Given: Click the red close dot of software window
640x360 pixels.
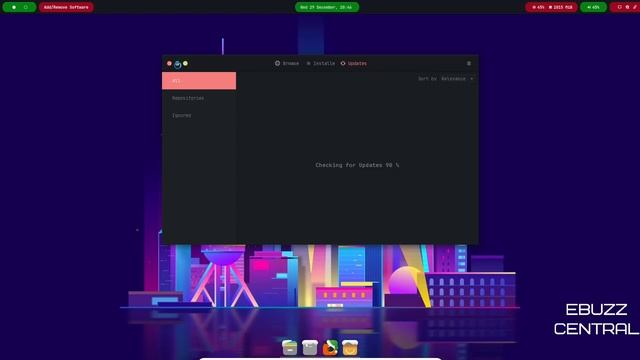Looking at the screenshot, I should (169, 64).
